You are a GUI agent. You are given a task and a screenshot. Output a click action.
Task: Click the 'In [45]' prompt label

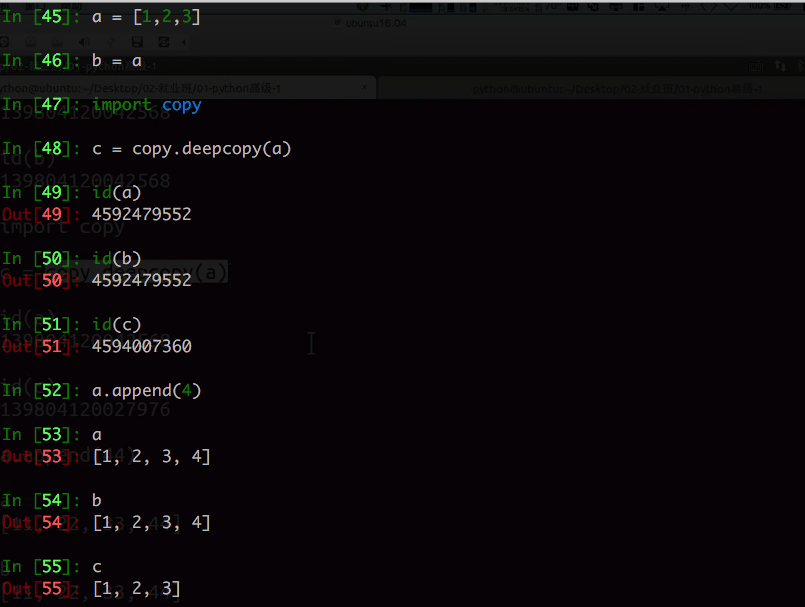(x=41, y=17)
